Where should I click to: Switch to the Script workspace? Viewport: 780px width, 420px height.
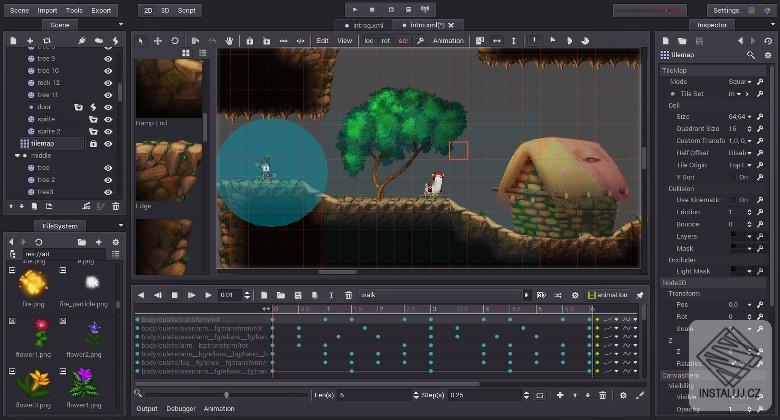(187, 10)
